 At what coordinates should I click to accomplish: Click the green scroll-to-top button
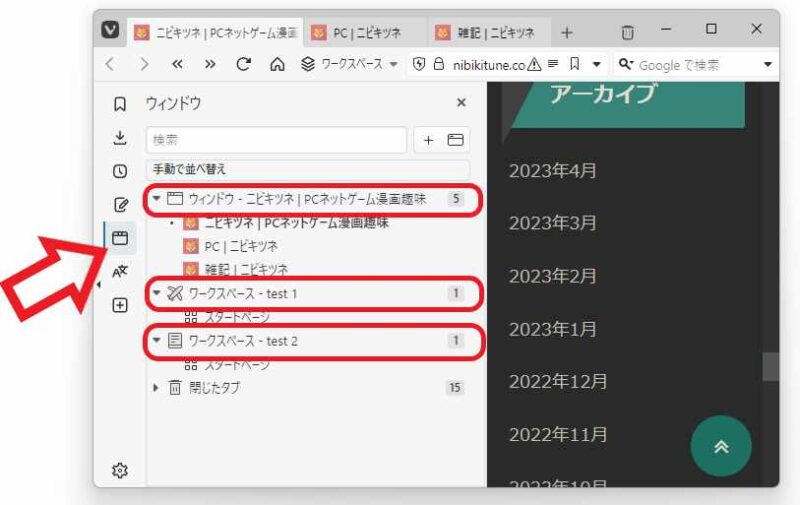pyautogui.click(x=721, y=446)
